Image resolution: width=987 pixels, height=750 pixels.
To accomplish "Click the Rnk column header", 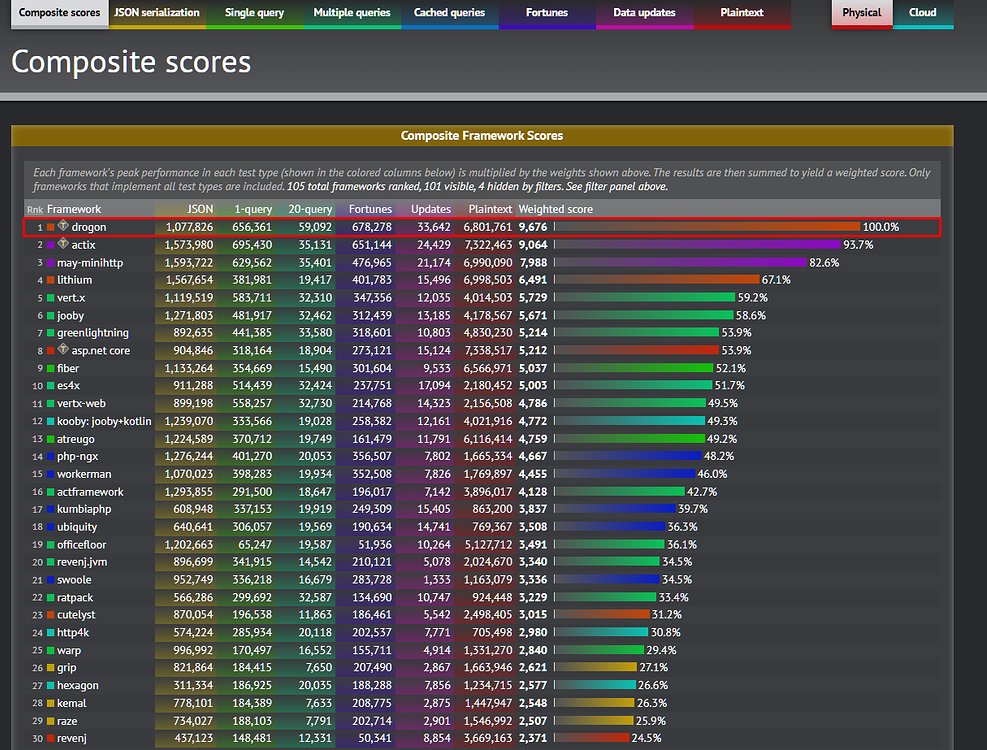I will click(35, 210).
